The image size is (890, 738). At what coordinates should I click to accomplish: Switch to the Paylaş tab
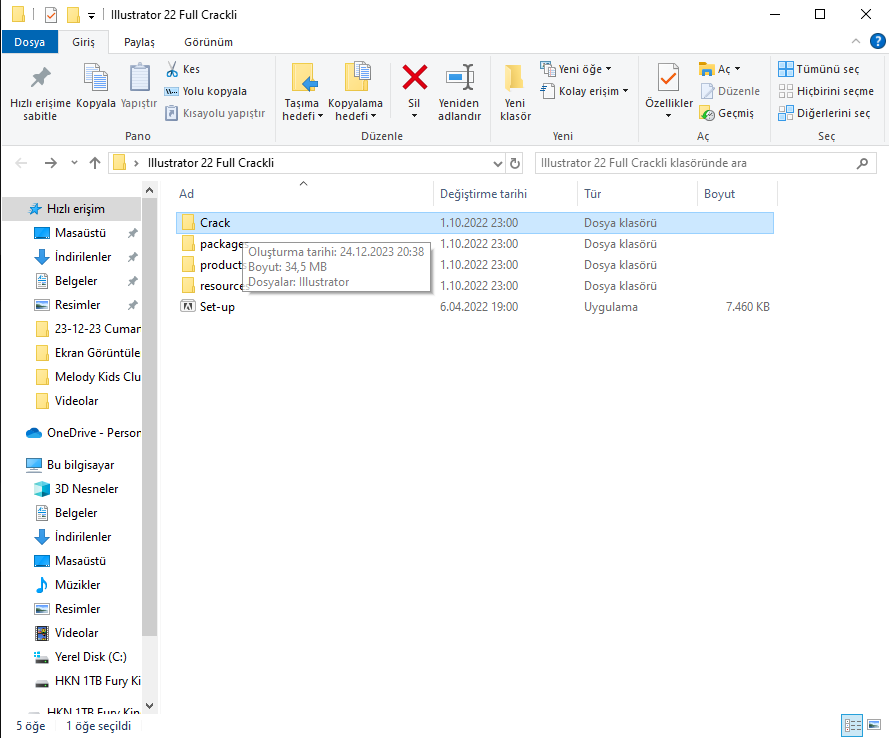(139, 42)
